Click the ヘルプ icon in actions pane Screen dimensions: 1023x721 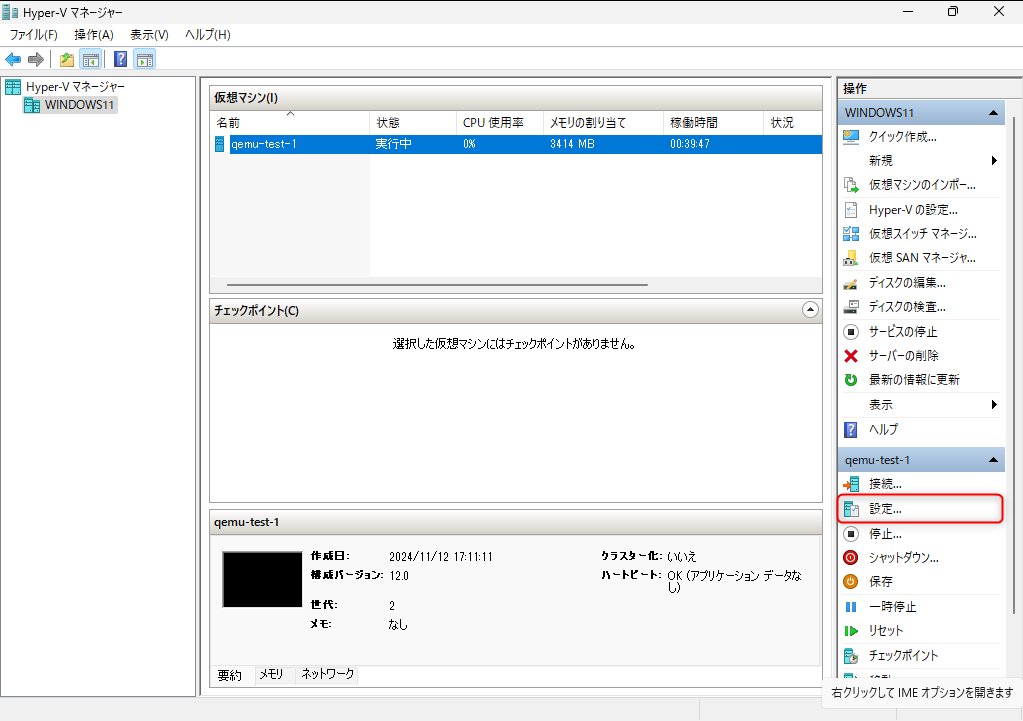pos(851,429)
